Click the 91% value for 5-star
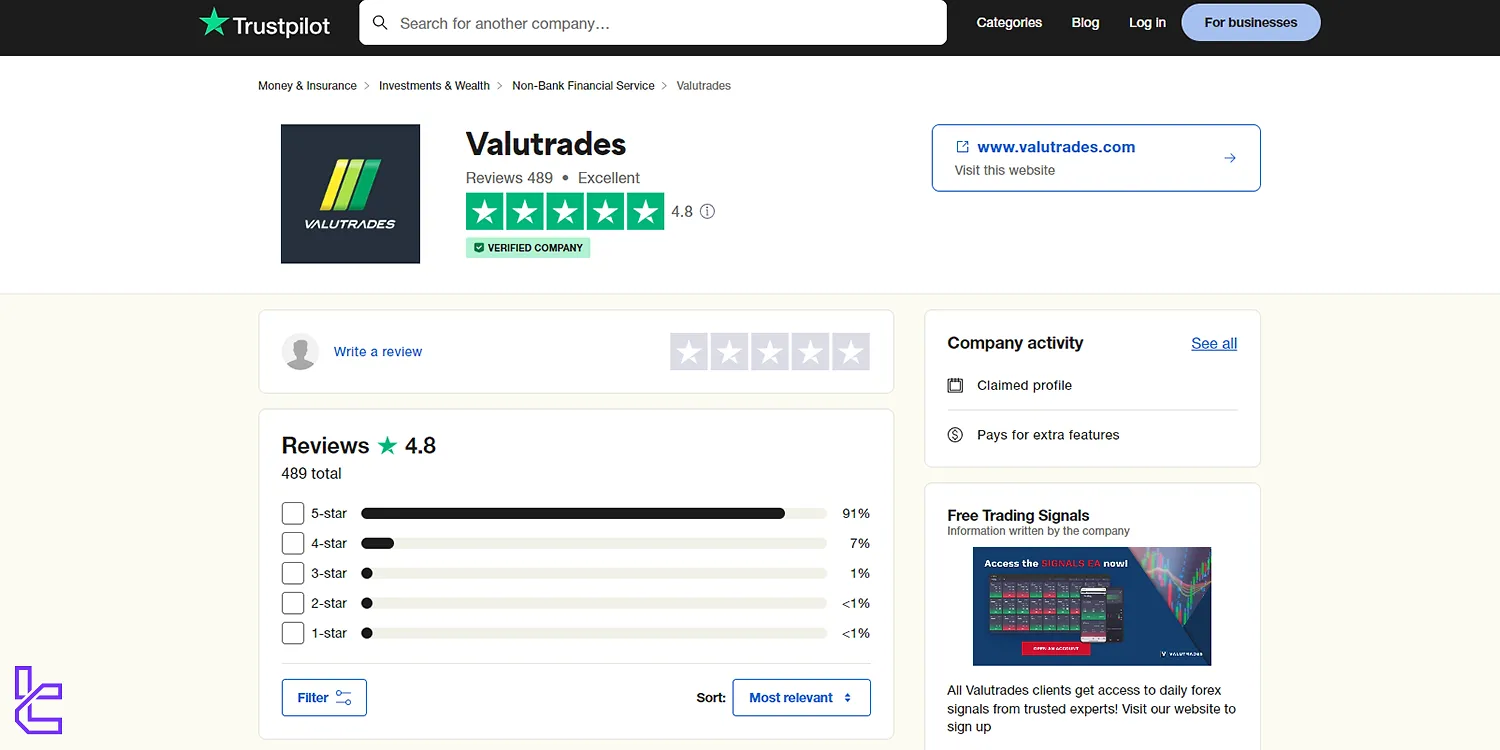1500x750 pixels. coord(856,513)
